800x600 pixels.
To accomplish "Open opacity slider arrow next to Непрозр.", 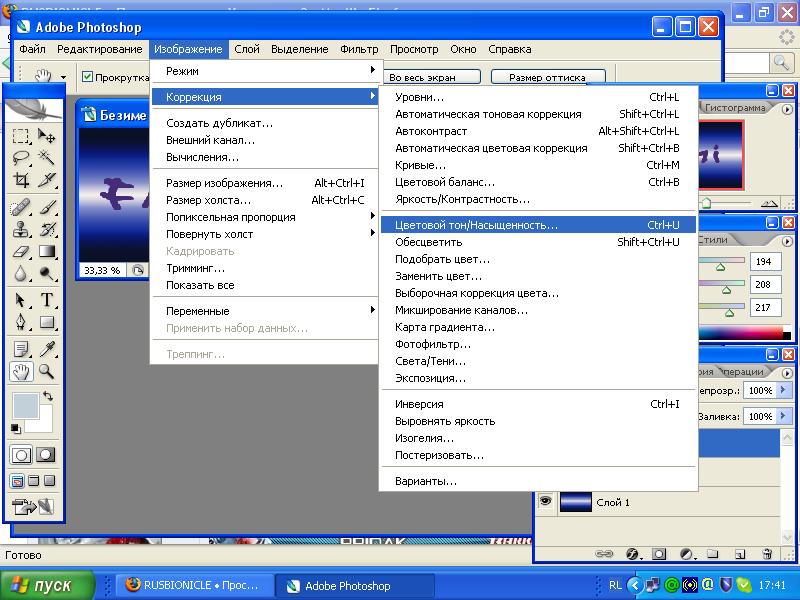I will pyautogui.click(x=783, y=390).
